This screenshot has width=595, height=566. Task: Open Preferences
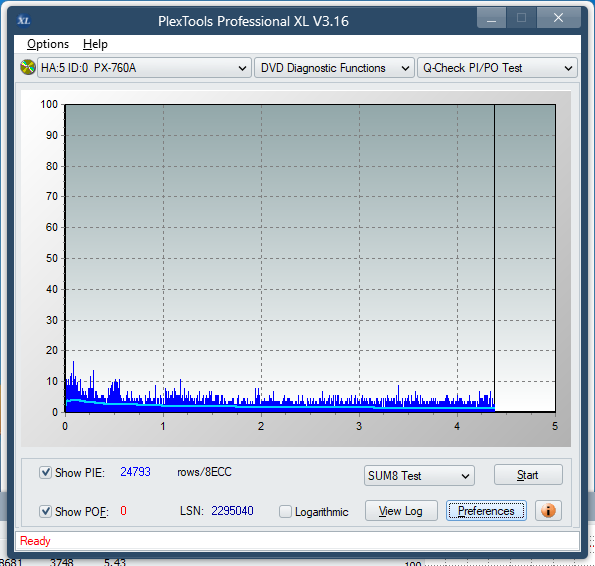486,511
